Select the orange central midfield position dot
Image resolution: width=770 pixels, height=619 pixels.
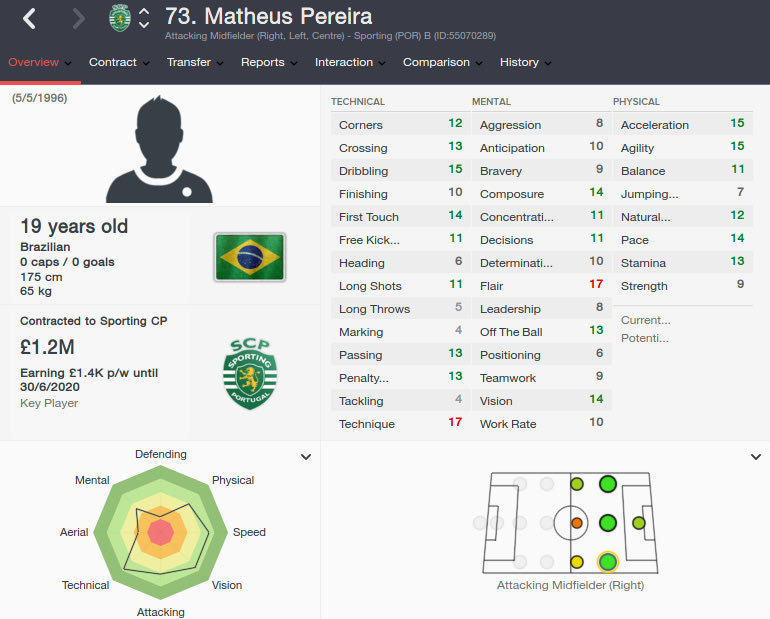click(576, 522)
